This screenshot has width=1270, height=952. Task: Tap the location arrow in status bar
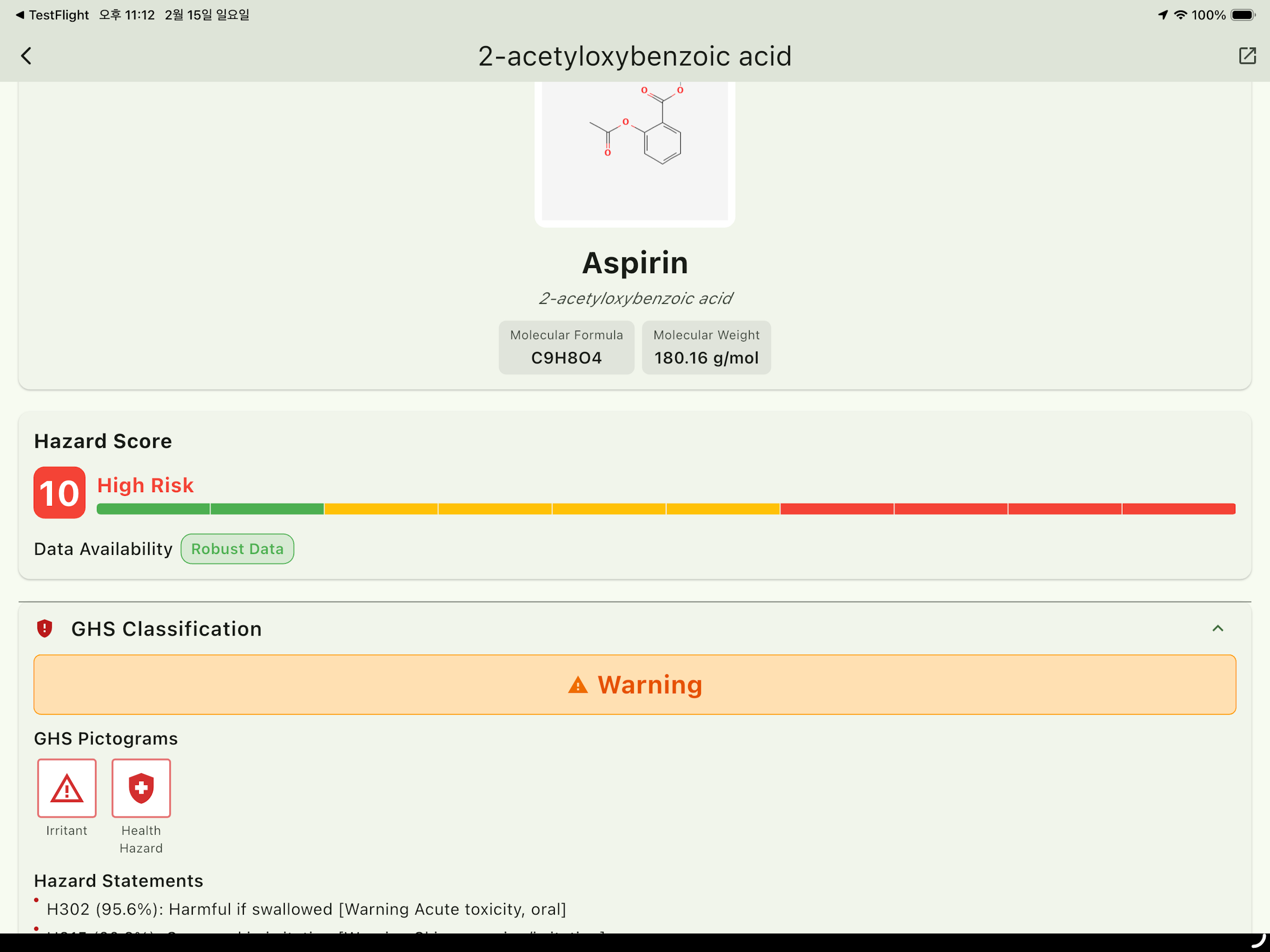click(x=1162, y=15)
